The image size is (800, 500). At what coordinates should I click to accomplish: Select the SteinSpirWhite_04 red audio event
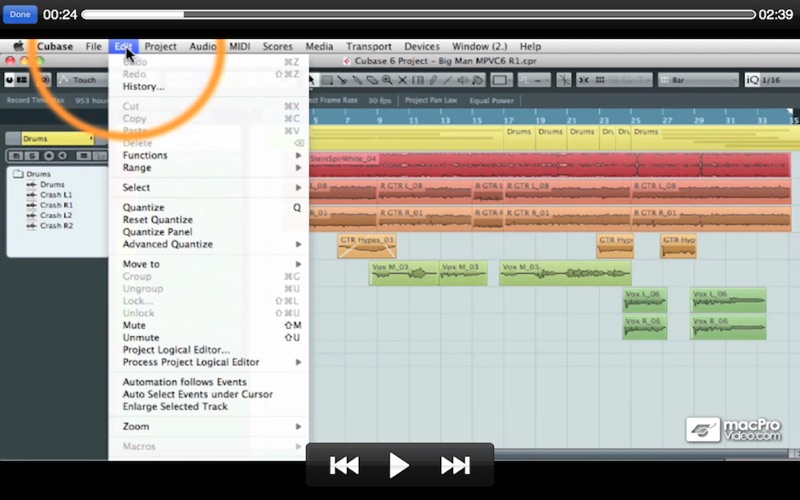coord(550,165)
